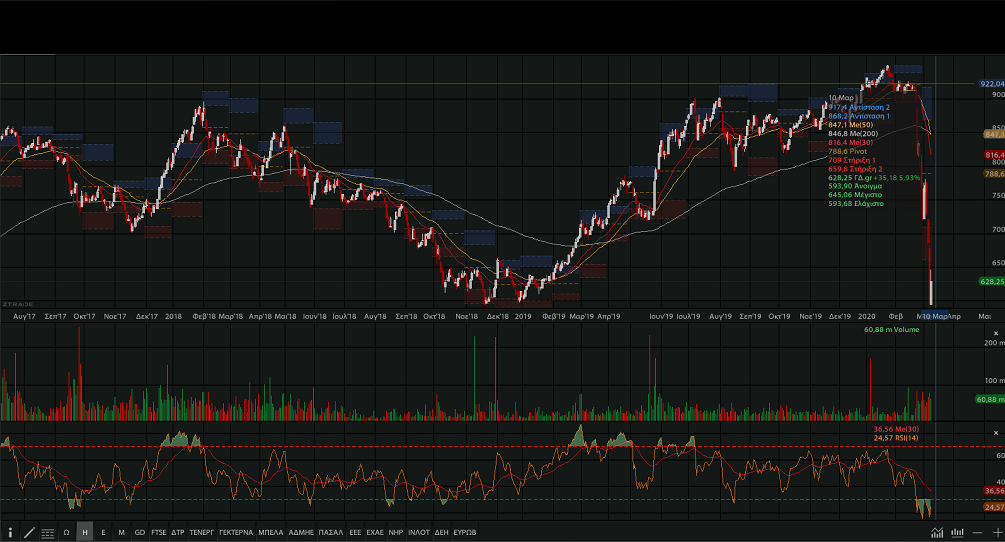Load the ΜΠΕΛΑ stock chart

pos(270,532)
